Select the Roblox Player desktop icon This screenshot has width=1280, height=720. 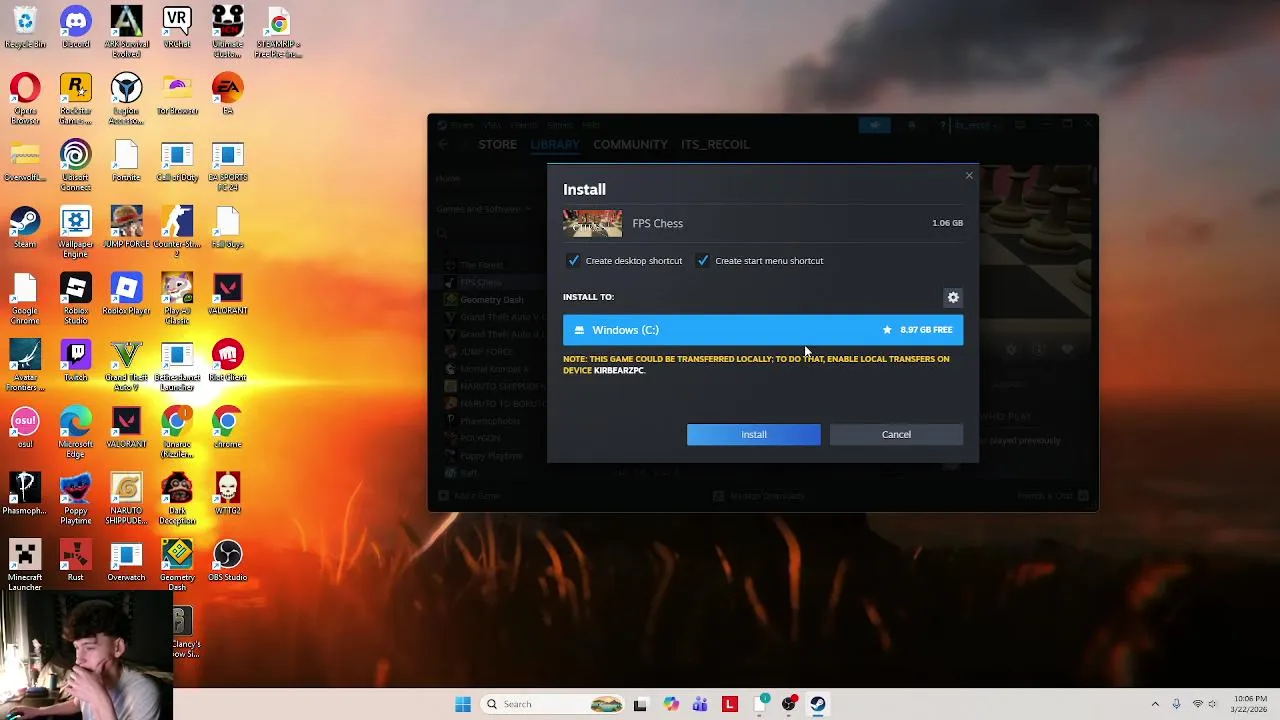[x=126, y=293]
